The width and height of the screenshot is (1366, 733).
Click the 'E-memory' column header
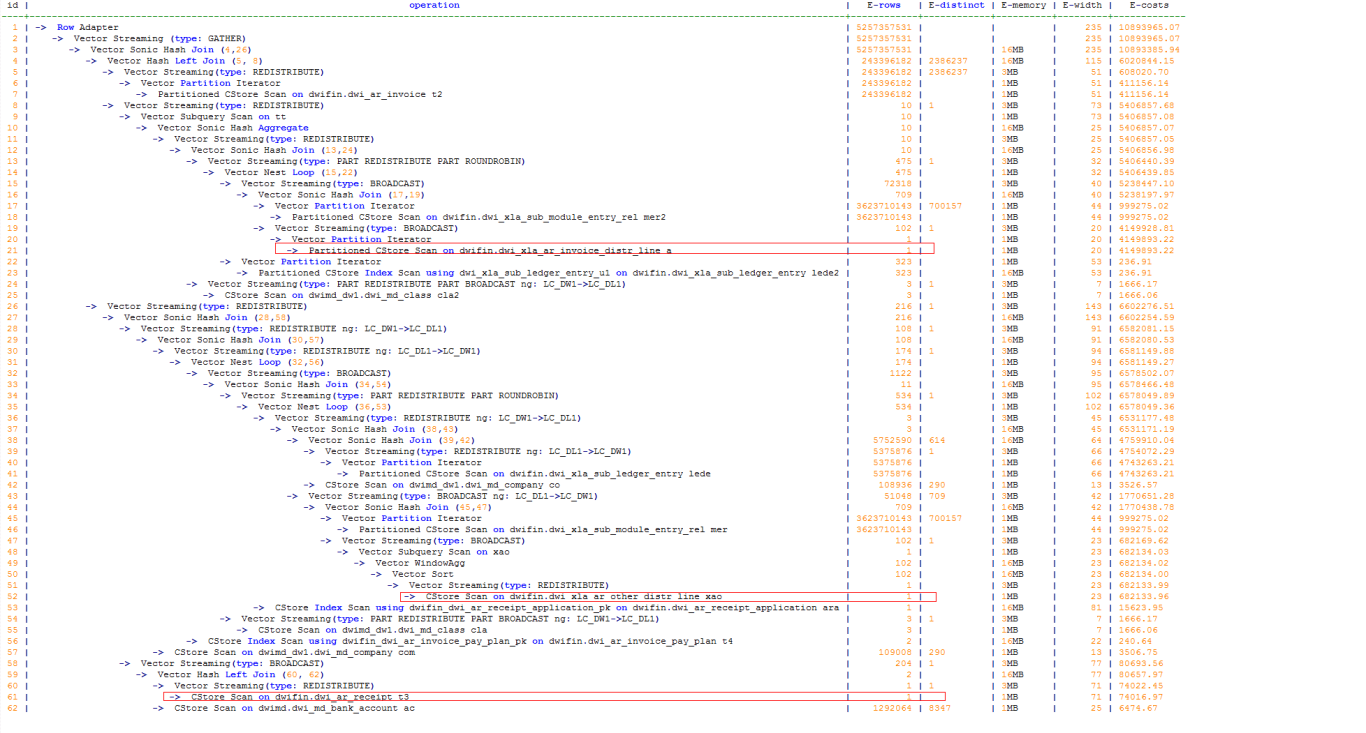[1023, 6]
